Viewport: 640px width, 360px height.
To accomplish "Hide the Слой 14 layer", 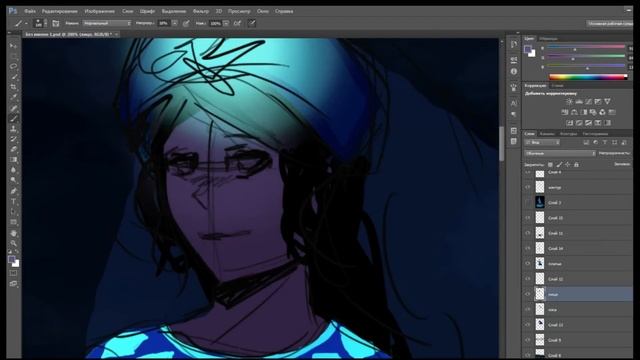I will click(x=527, y=248).
